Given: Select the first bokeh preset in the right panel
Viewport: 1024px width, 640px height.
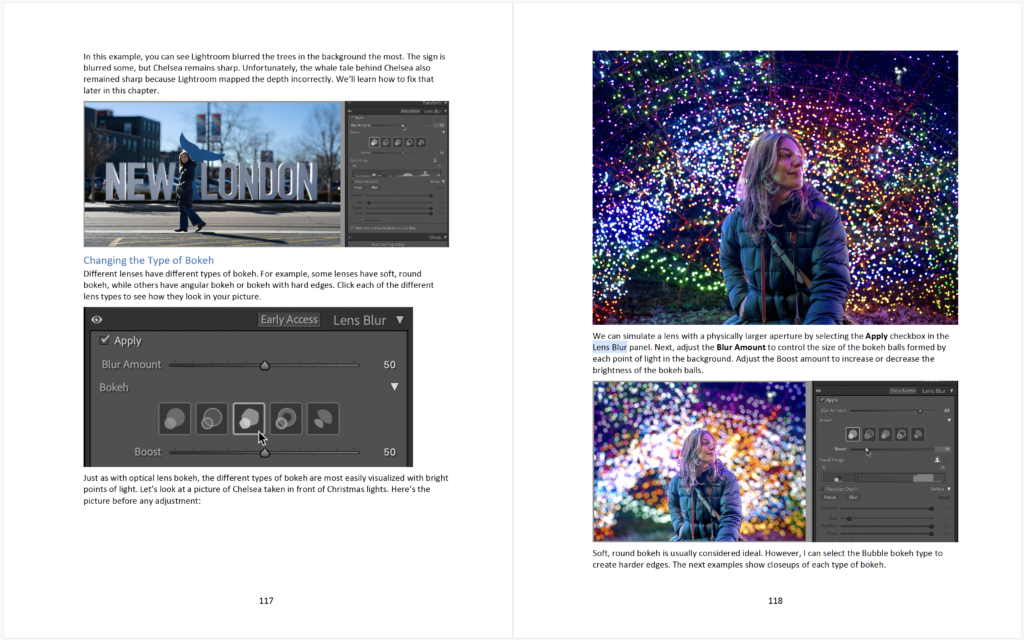Looking at the screenshot, I should coord(853,433).
